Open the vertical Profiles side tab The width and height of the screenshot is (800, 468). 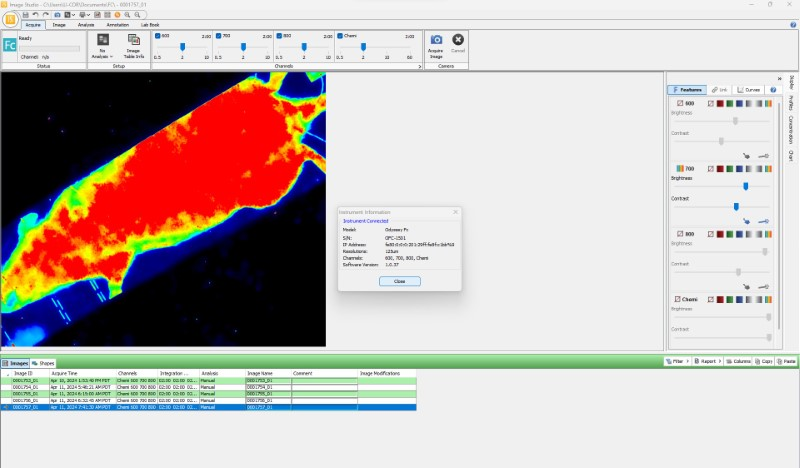791,103
